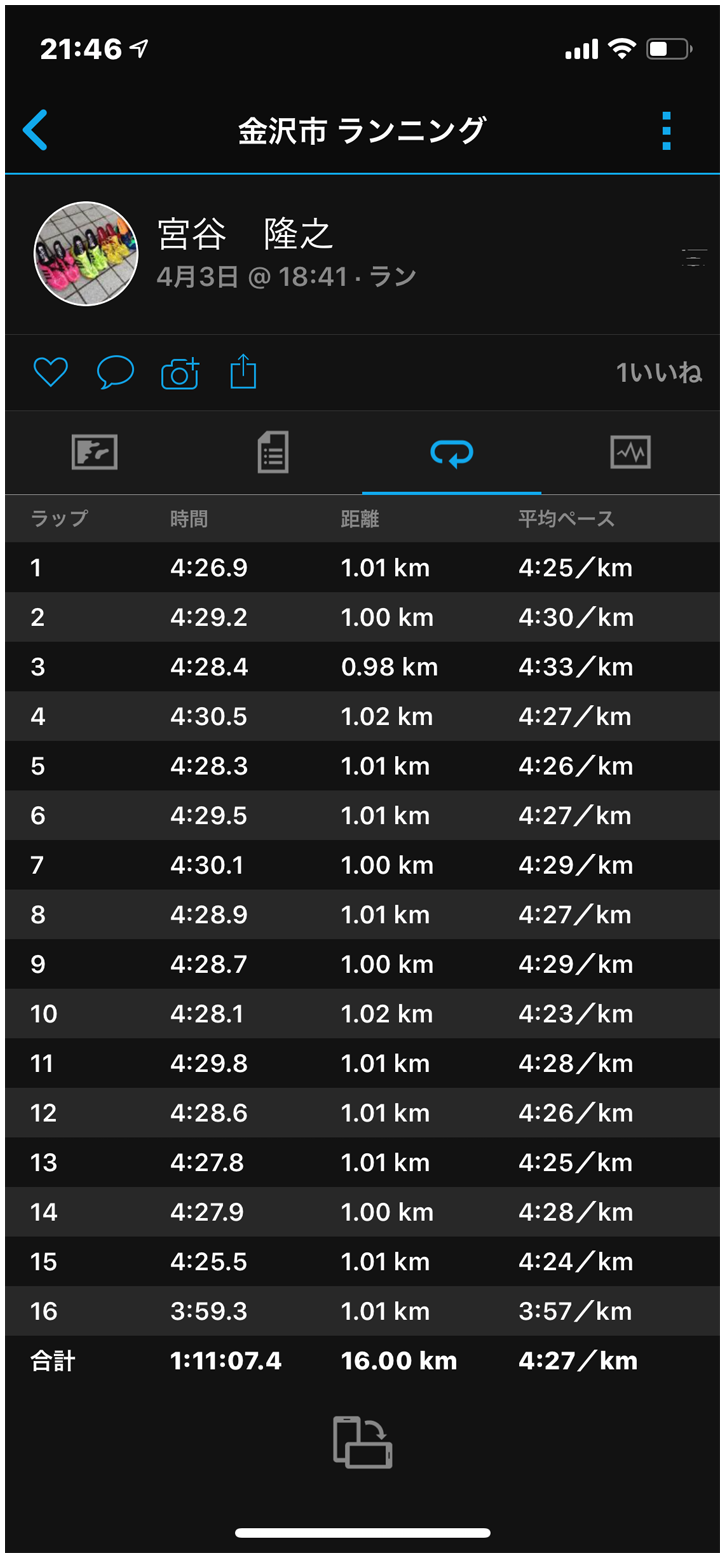The height and width of the screenshot is (1558, 725).
Task: Switch to the map overview tab
Action: click(95, 453)
